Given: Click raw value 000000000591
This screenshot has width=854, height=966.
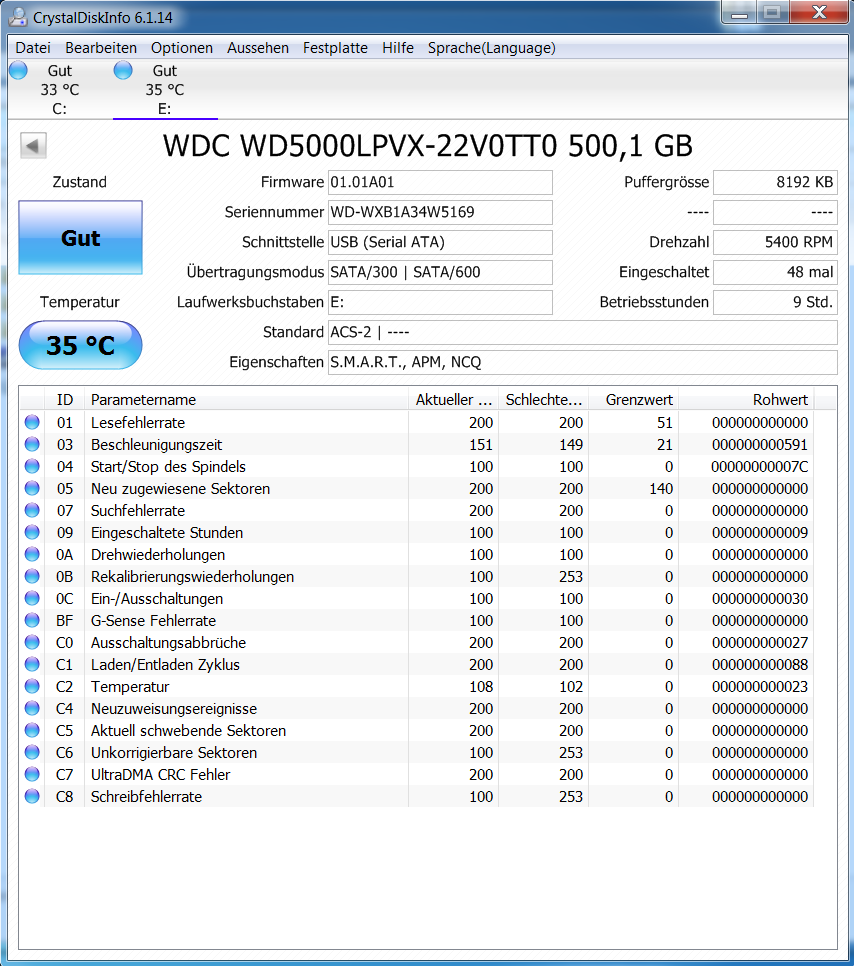Looking at the screenshot, I should [760, 445].
